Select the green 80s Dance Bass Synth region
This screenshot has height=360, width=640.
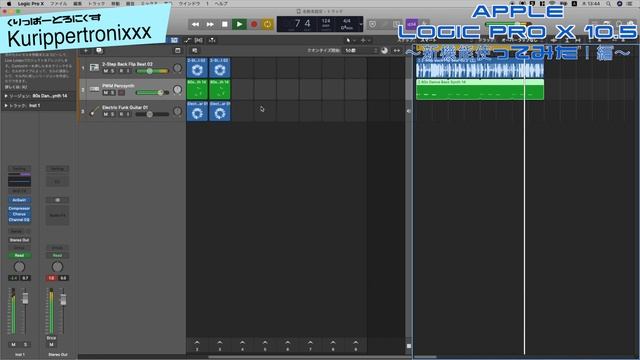click(480, 89)
